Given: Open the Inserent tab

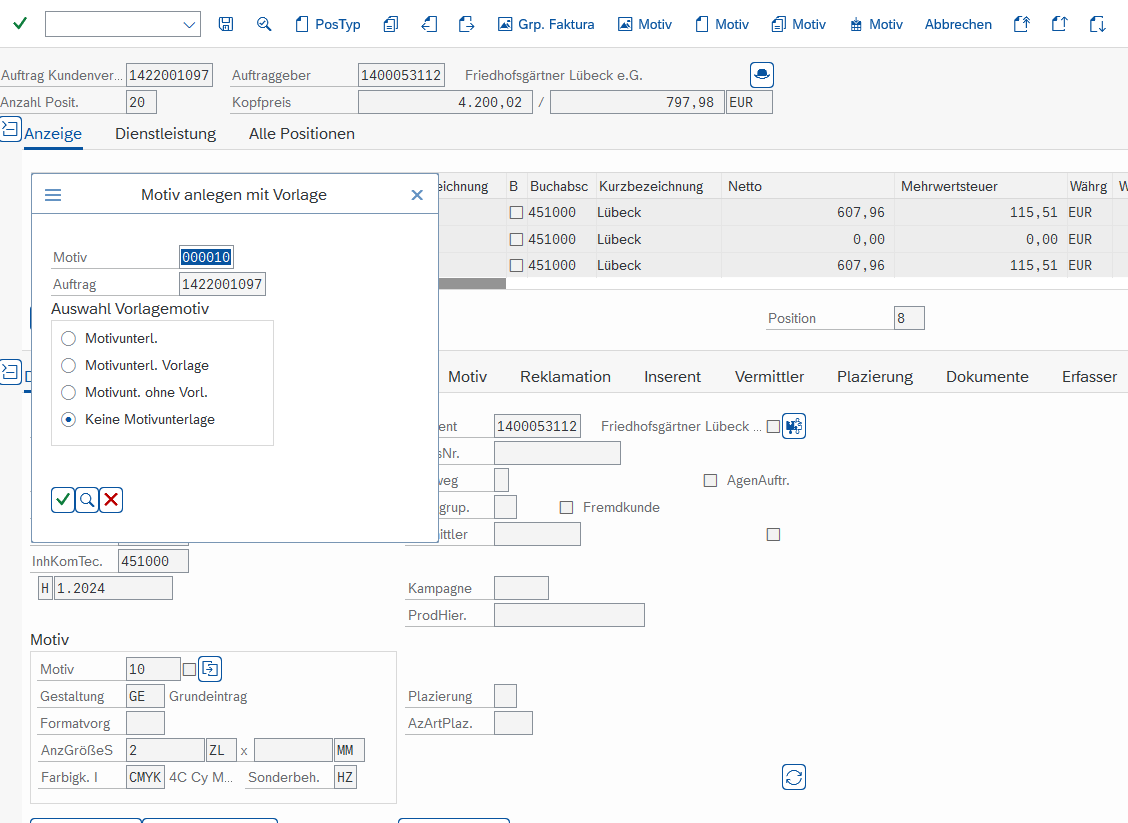Looking at the screenshot, I should 672,377.
